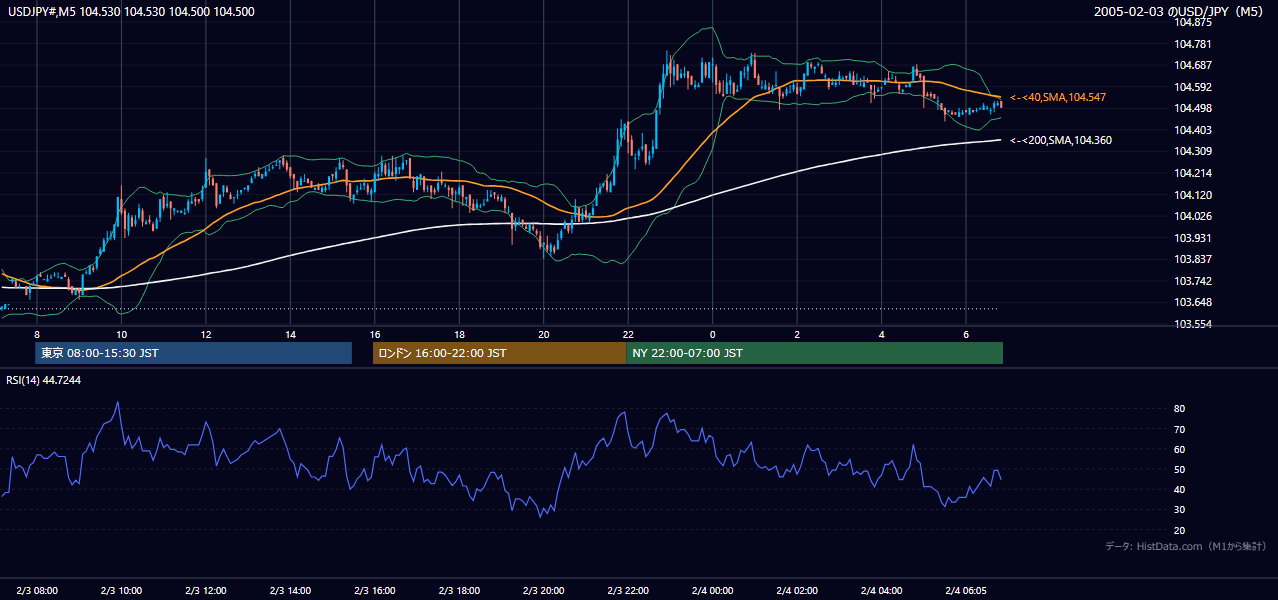Click price axis value 103.837
Screen dimensions: 1278x600
click(1192, 259)
